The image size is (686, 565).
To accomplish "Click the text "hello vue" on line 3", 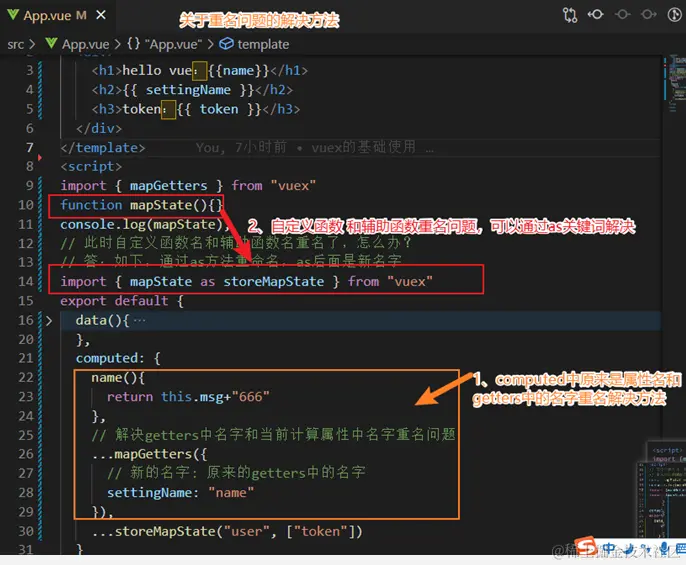I will coord(157,71).
